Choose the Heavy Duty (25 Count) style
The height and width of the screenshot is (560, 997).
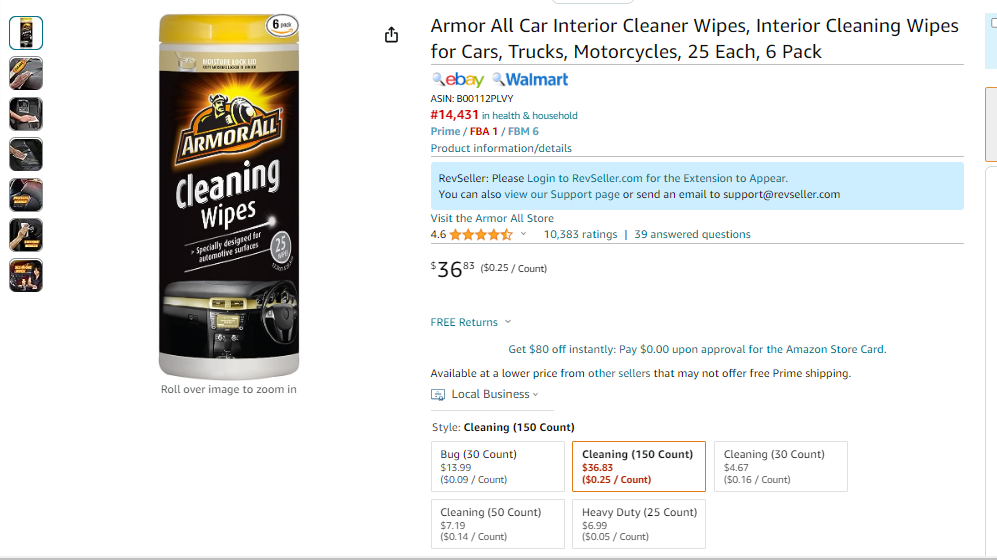(639, 524)
